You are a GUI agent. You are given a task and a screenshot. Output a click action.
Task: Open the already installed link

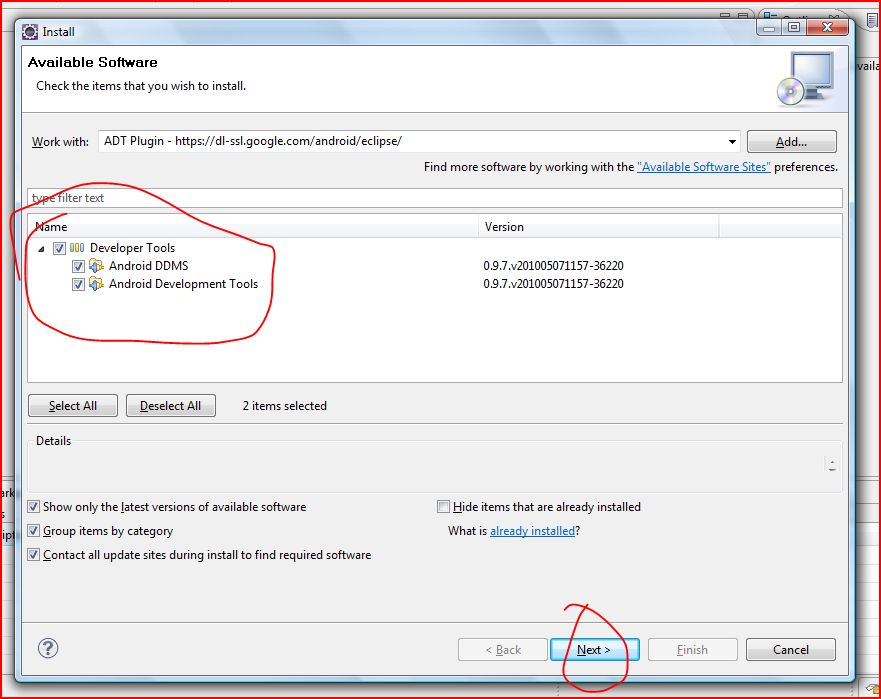(533, 531)
